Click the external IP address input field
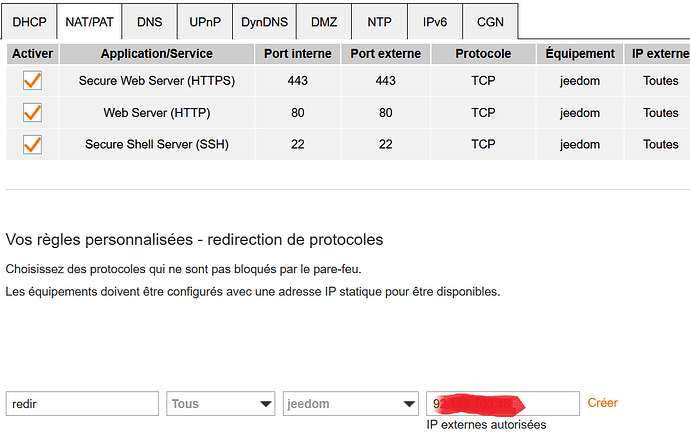This screenshot has height=439, width=690. pyautogui.click(x=502, y=404)
